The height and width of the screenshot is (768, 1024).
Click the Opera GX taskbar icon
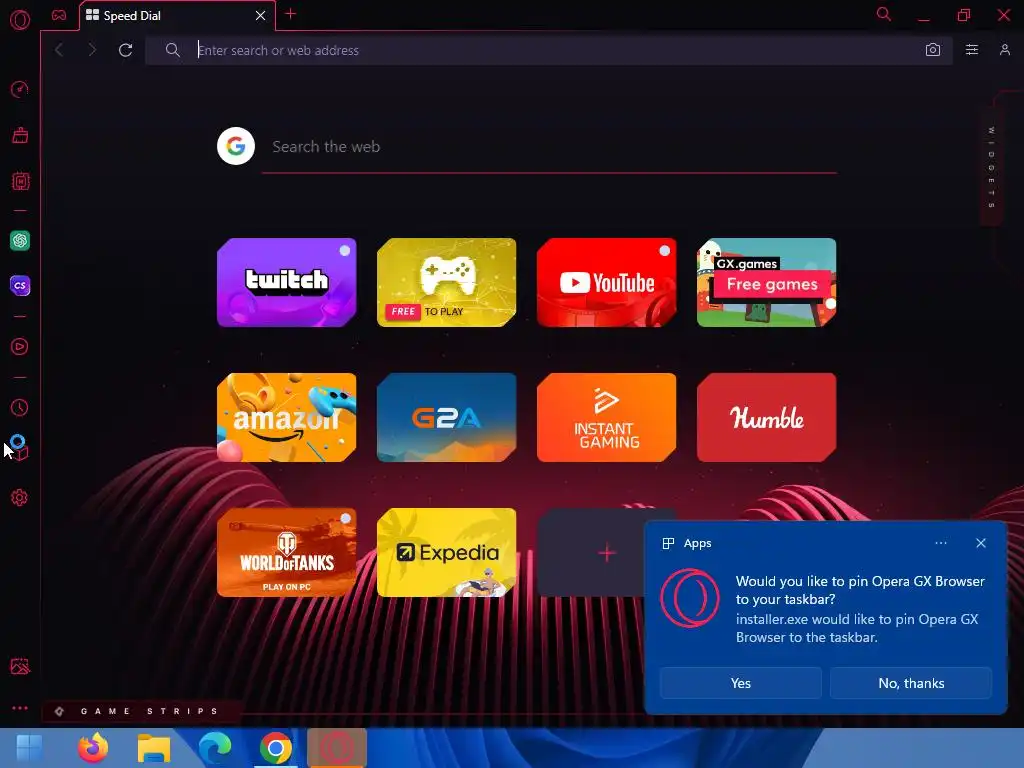coord(336,748)
